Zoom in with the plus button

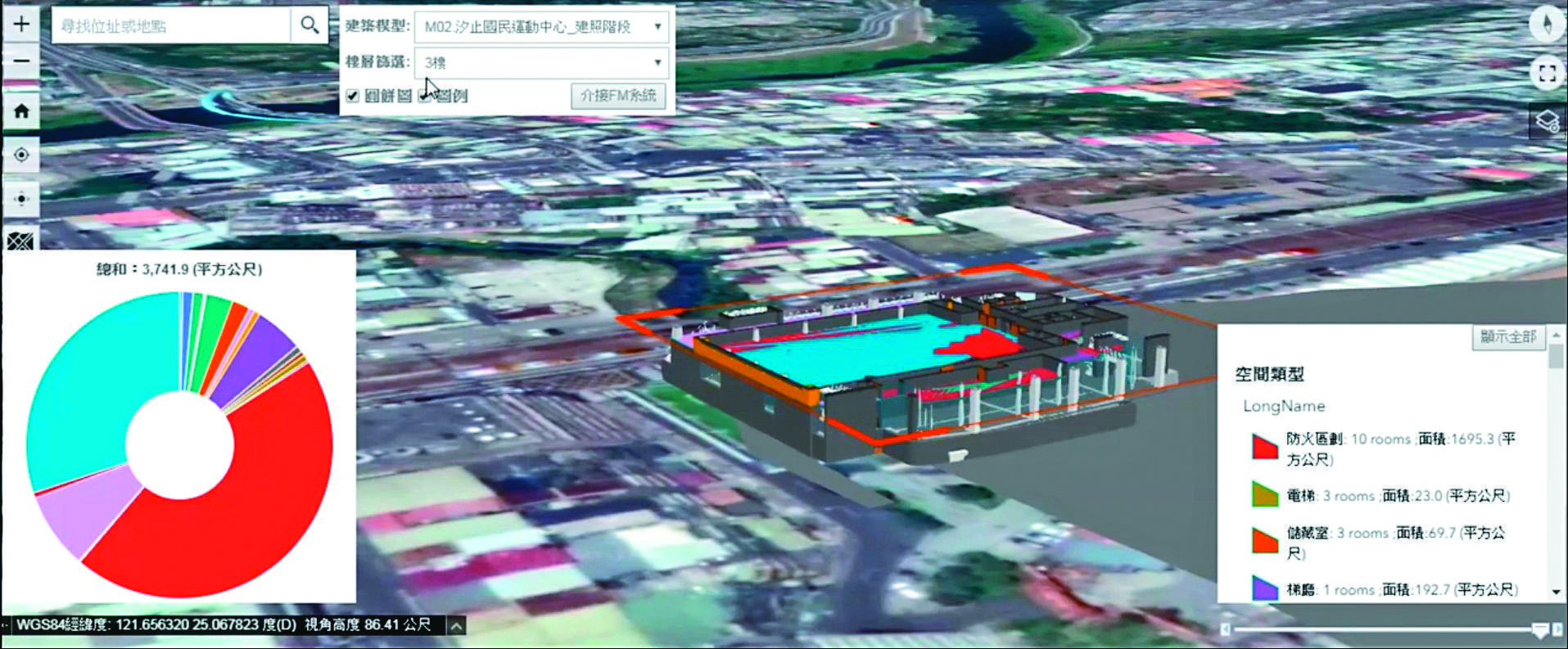tap(21, 24)
